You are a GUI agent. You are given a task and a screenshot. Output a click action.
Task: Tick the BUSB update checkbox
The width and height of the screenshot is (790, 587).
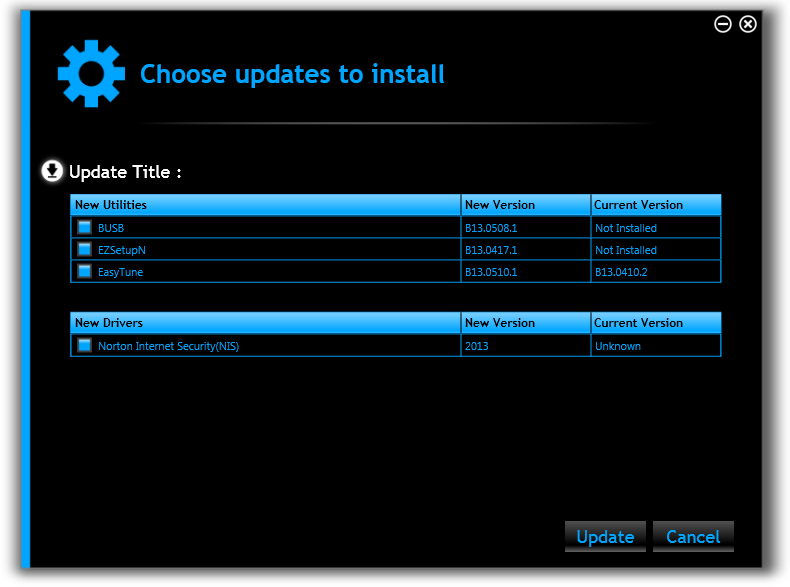[x=85, y=227]
